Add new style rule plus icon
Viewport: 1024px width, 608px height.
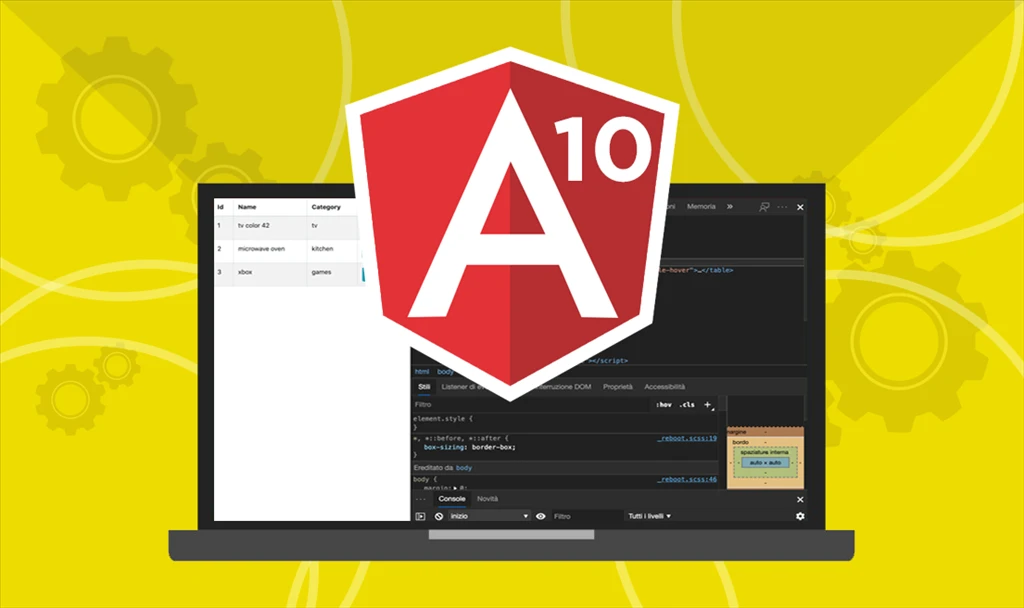(x=707, y=405)
